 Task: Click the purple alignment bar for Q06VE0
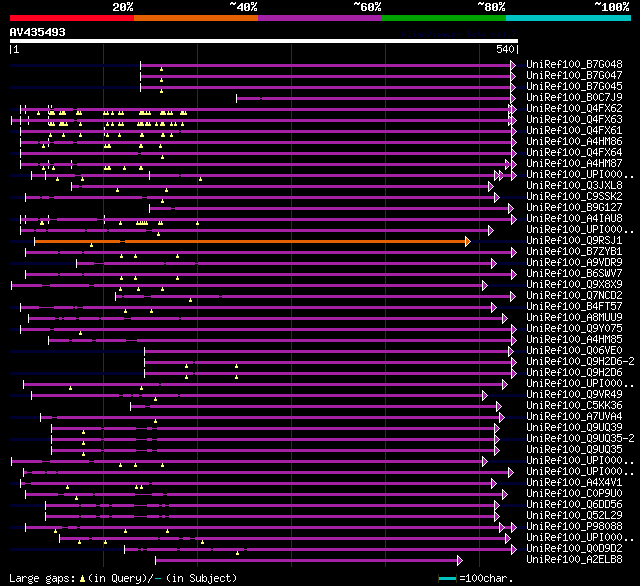pos(327,351)
